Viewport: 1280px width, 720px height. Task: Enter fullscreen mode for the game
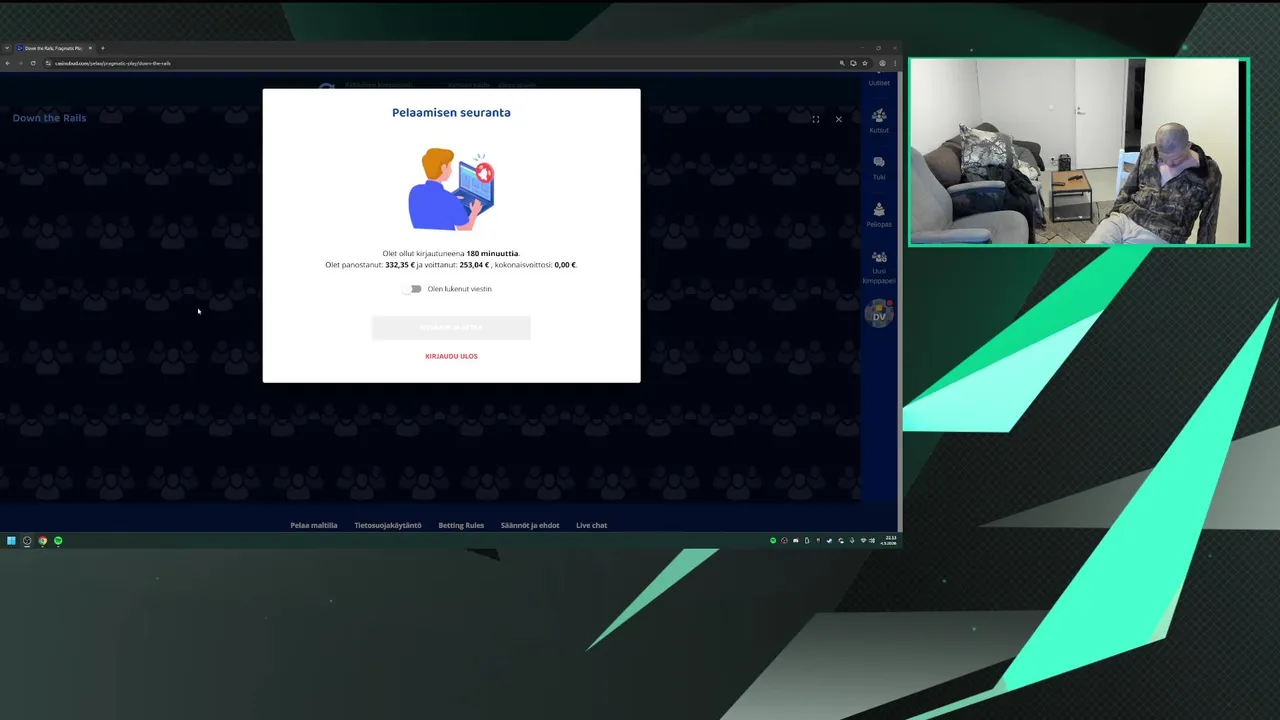pos(815,119)
